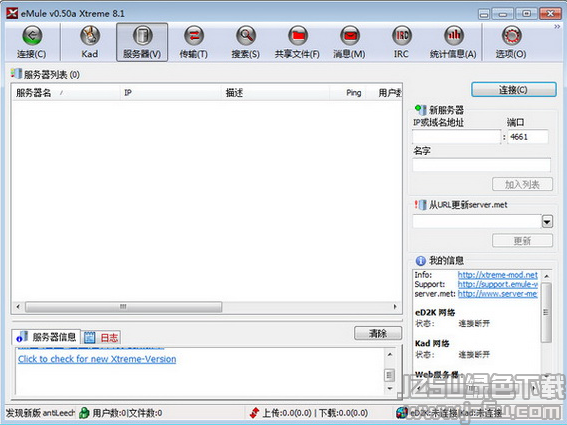Screen dimensions: 567x425
Task: Expand the server.met URL dropdown
Action: pos(547,221)
